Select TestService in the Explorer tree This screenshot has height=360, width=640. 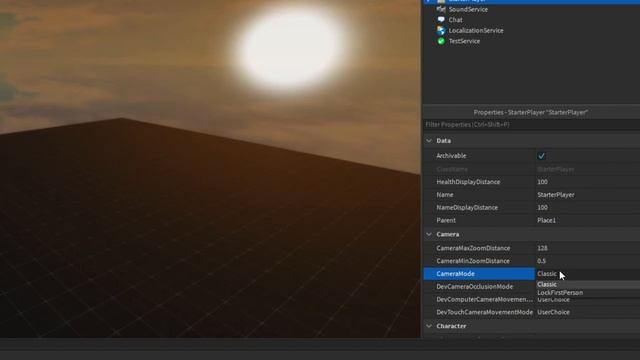[x=464, y=41]
